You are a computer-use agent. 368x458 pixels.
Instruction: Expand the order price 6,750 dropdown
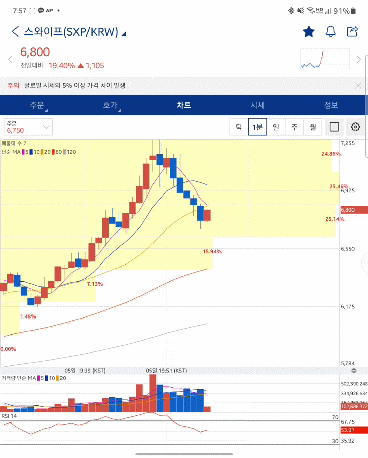click(x=28, y=127)
